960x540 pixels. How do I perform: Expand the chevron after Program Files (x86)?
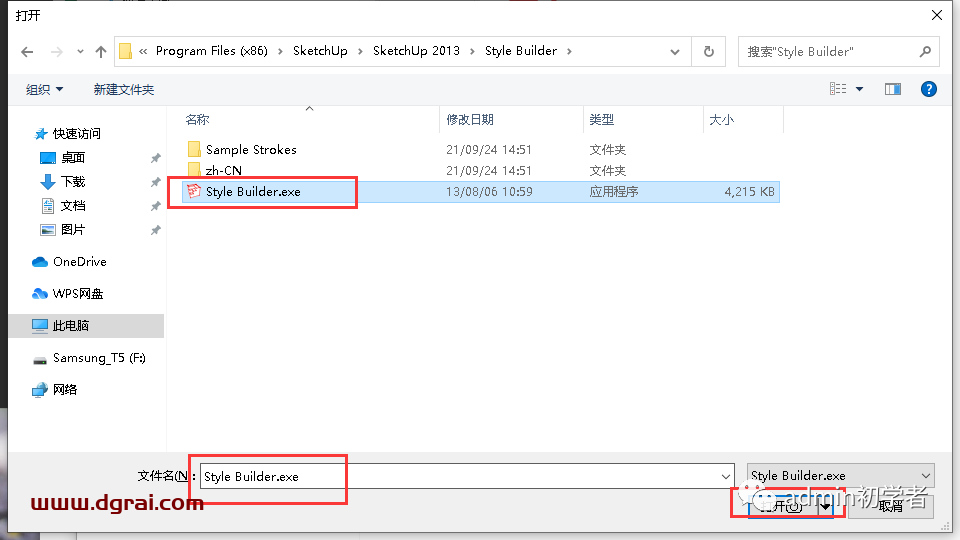tap(280, 51)
